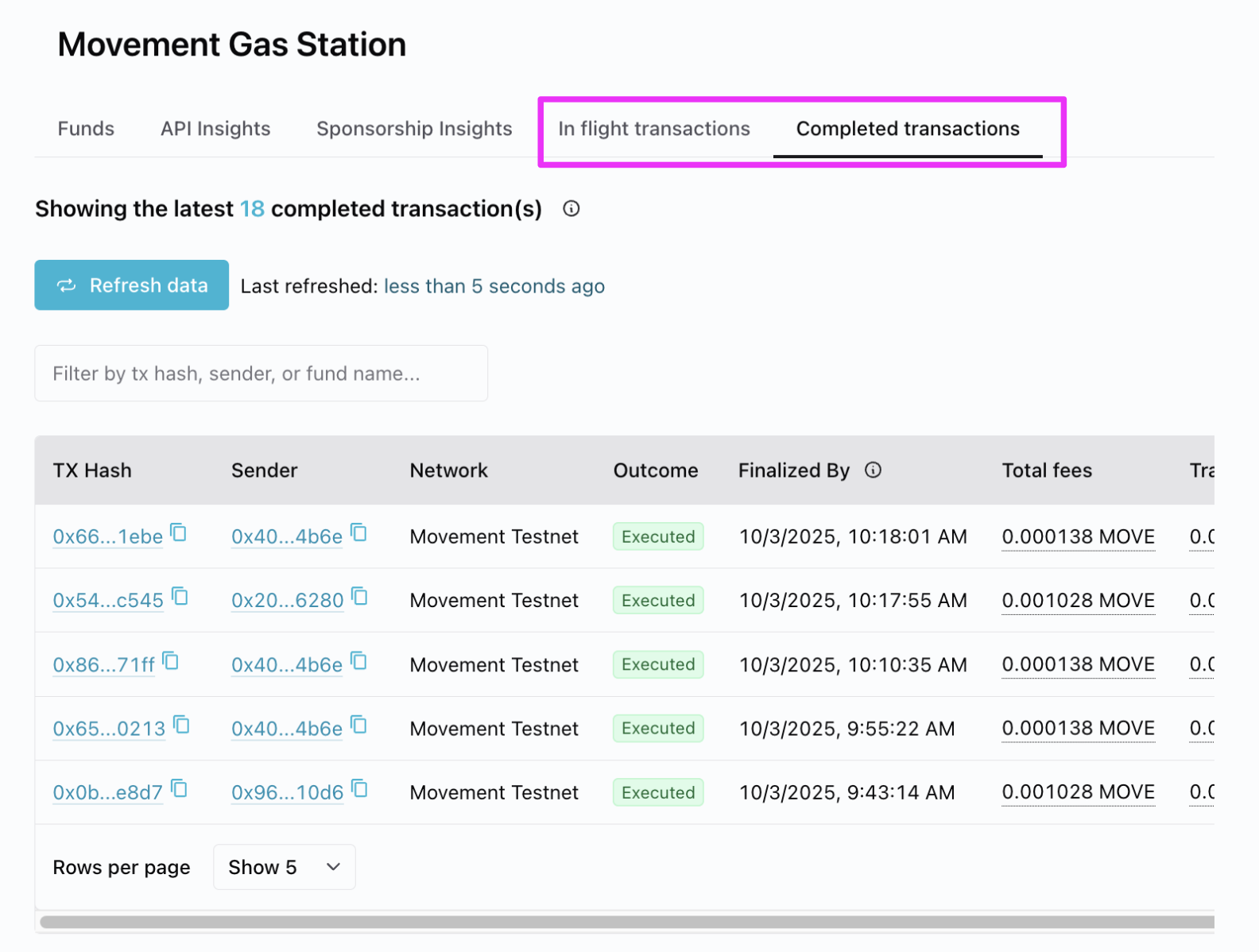The height and width of the screenshot is (952, 1259).
Task: Copy the 0x66...1ebe transaction hash
Action: [179, 533]
